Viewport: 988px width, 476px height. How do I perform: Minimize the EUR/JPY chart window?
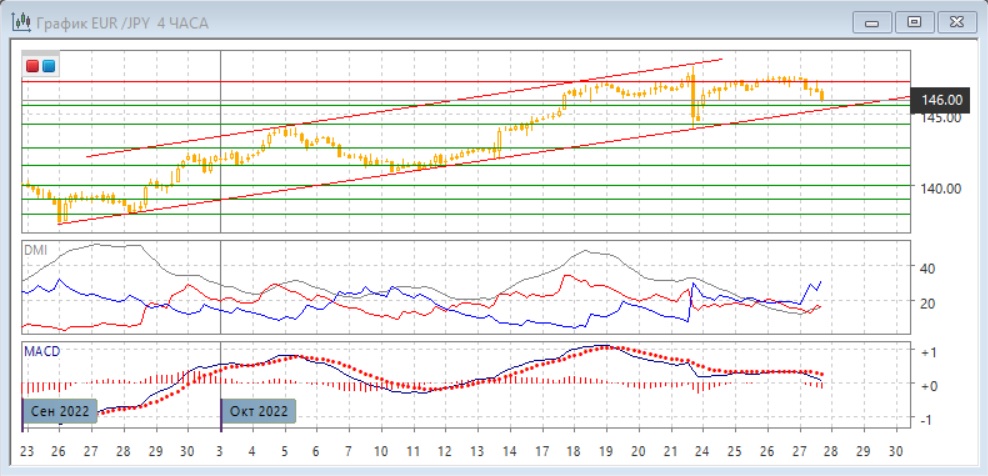pos(872,22)
